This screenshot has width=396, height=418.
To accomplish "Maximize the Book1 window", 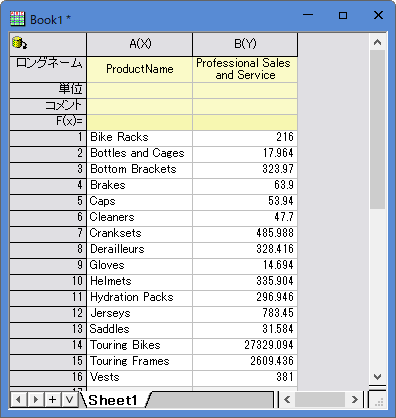I will [x=343, y=15].
